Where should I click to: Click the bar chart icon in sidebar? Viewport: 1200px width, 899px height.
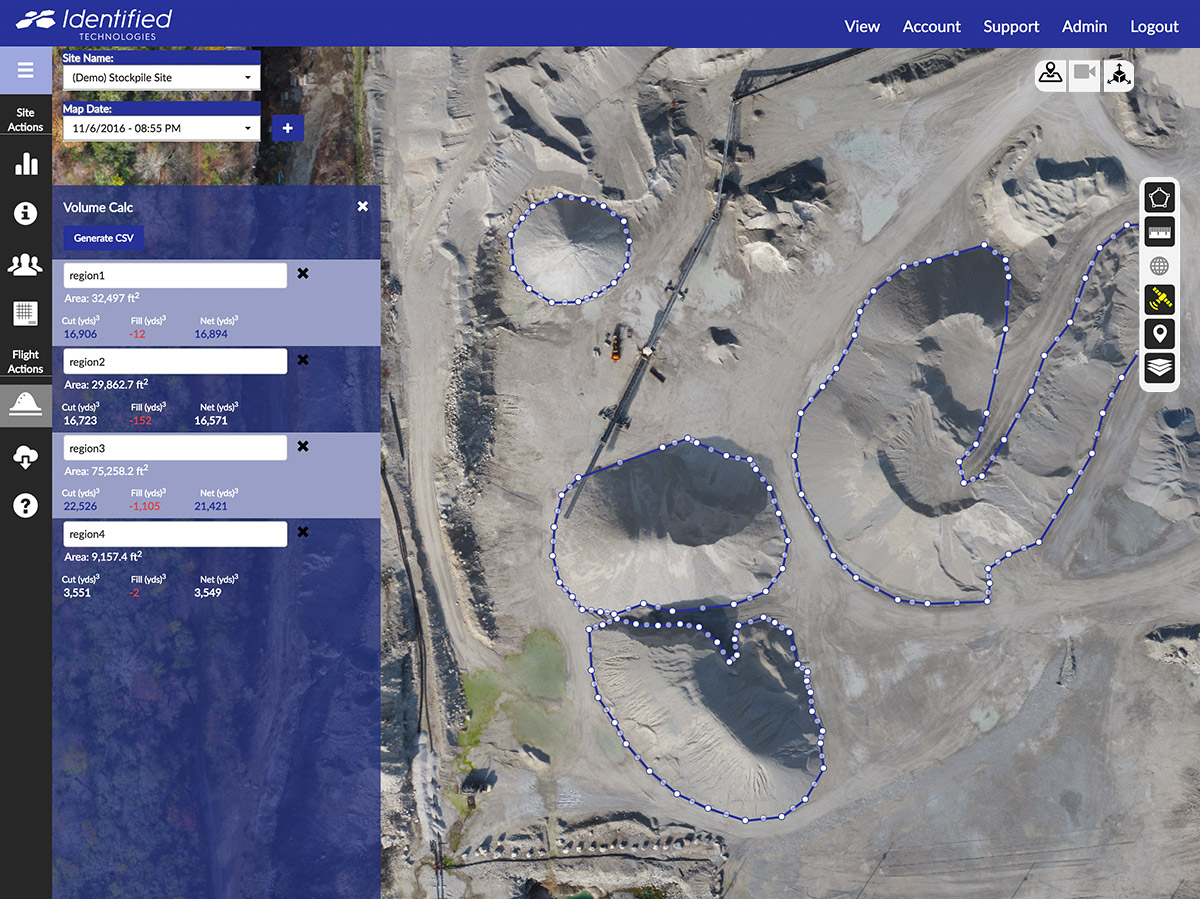(x=26, y=164)
